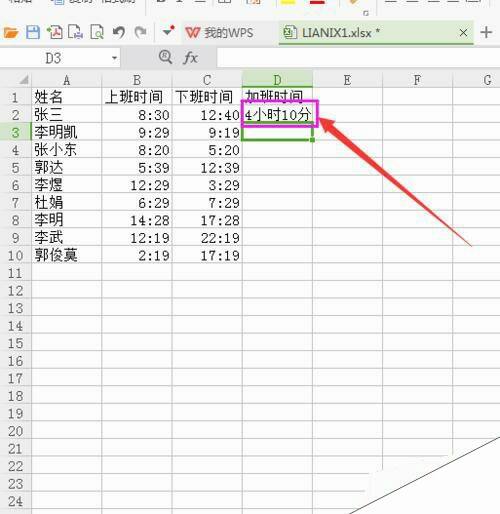Open the font settings dialog launcher
Image resolution: width=500 pixels, height=514 pixels.
pyautogui.click(x=366, y=13)
